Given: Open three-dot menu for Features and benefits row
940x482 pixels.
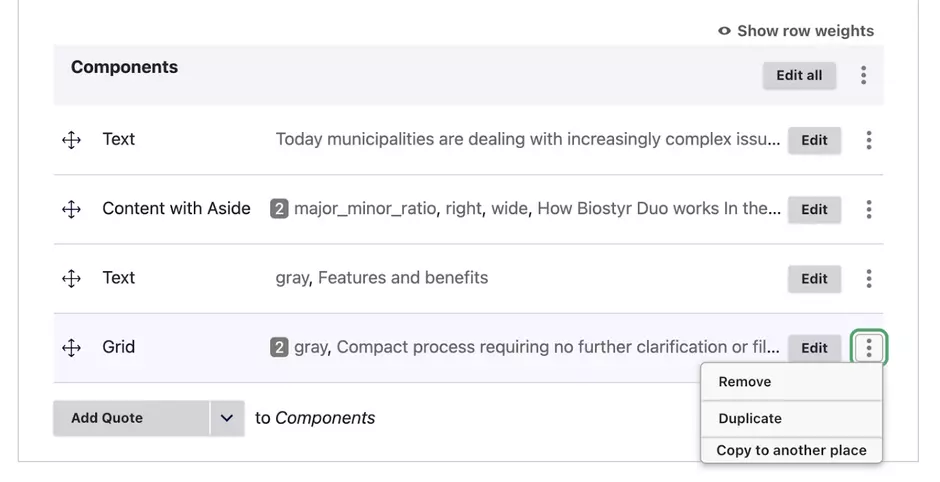Looking at the screenshot, I should tap(868, 278).
